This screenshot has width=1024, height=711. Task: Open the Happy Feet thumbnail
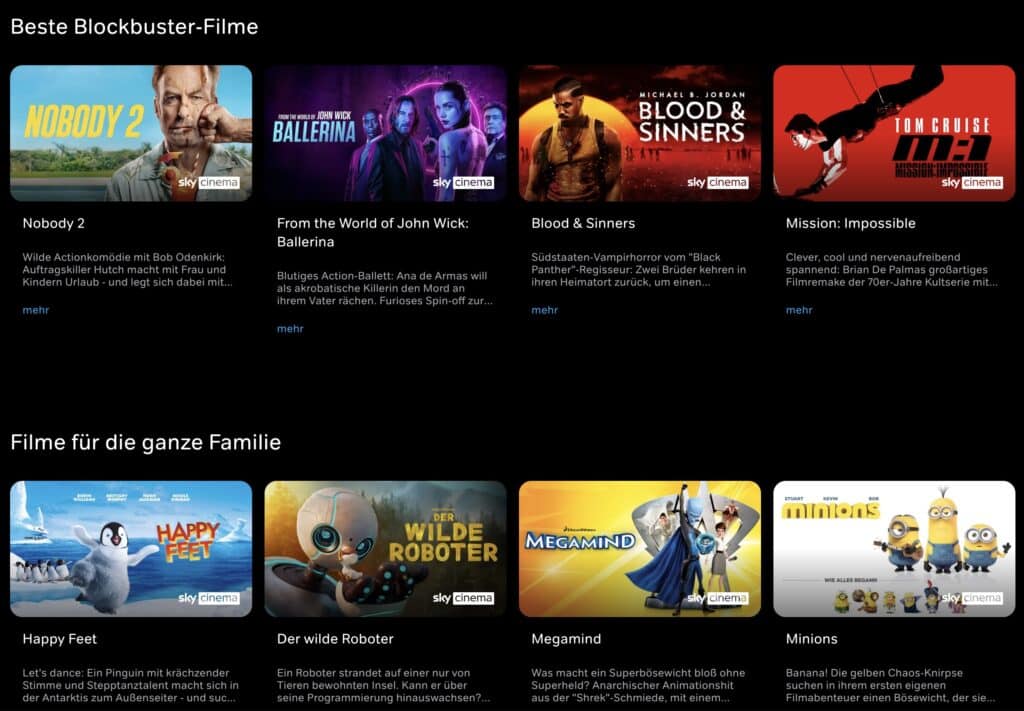[131, 549]
